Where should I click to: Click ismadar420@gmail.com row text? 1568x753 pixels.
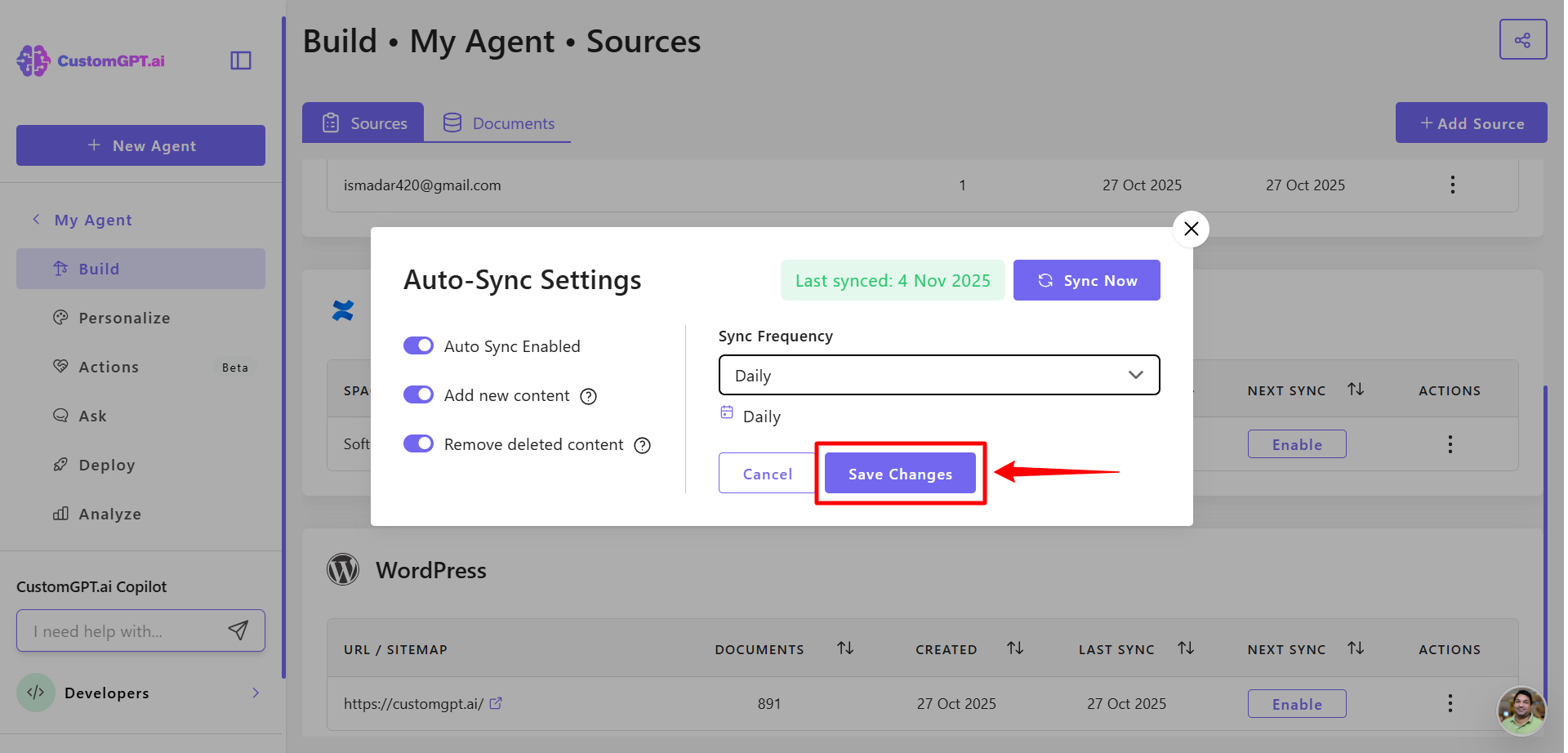[x=422, y=185]
